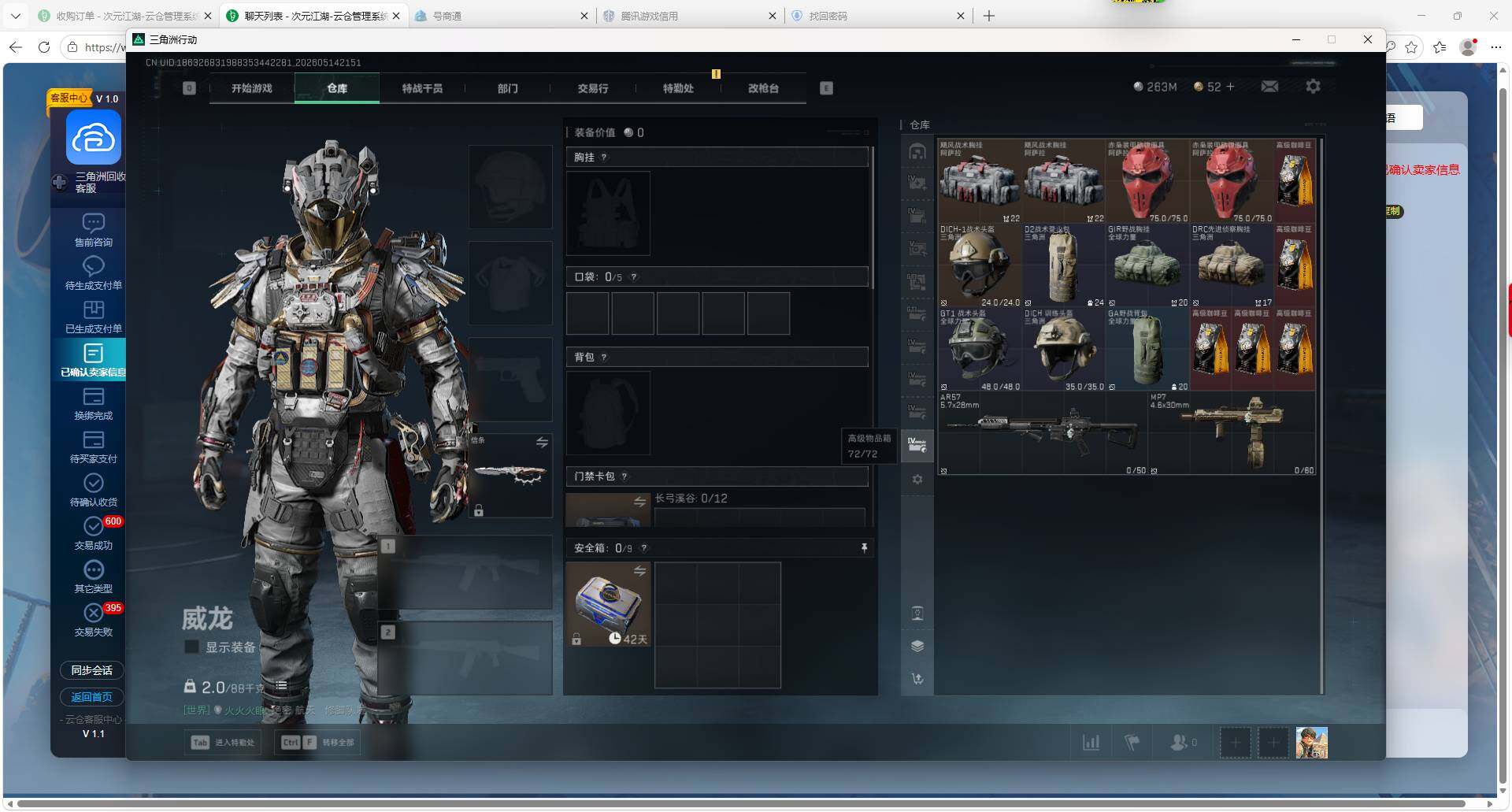This screenshot has height=812, width=1512.
Task: Add currency with the plus beside 52
Action: [x=1230, y=87]
